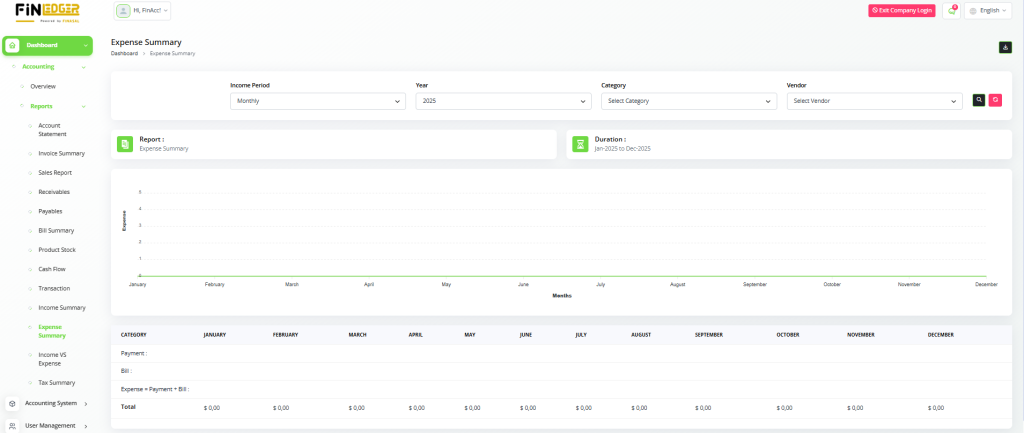Click the User Management people icon
This screenshot has height=433, width=1024.
(x=12, y=426)
